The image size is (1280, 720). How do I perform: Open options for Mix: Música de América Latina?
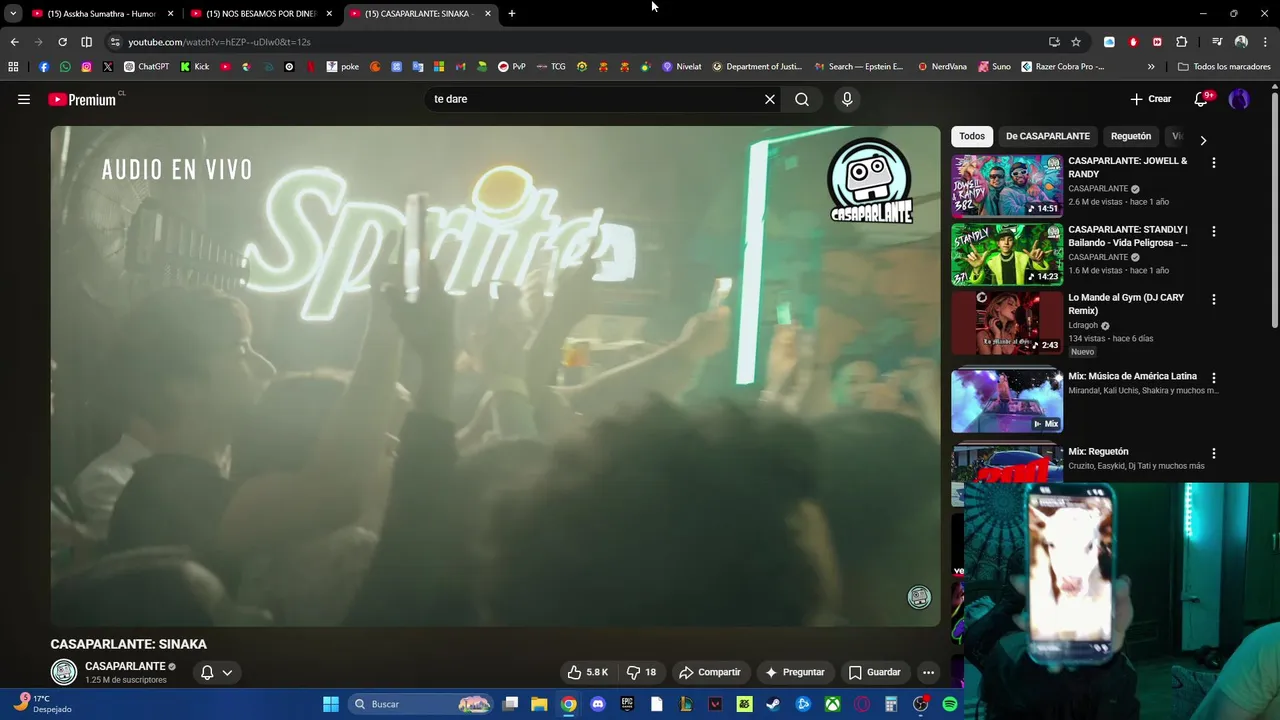[1214, 378]
